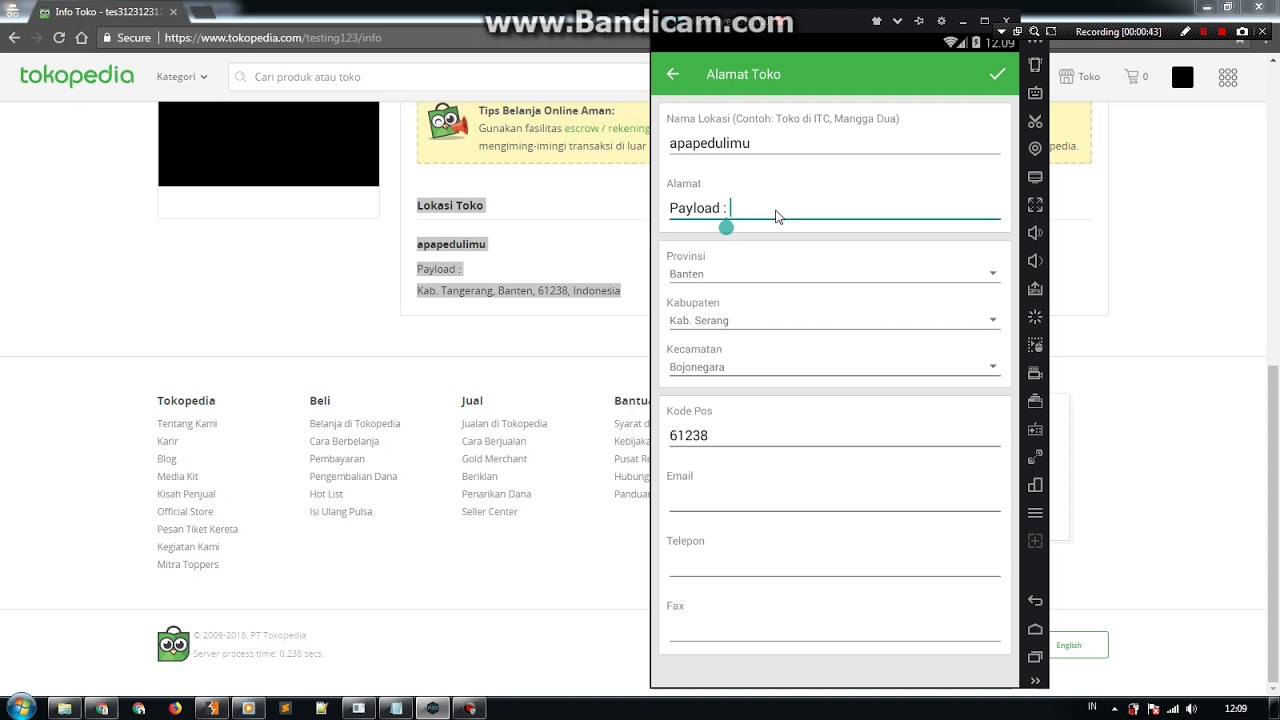Click the black profile avatar in Tokopedia header

(x=1183, y=77)
